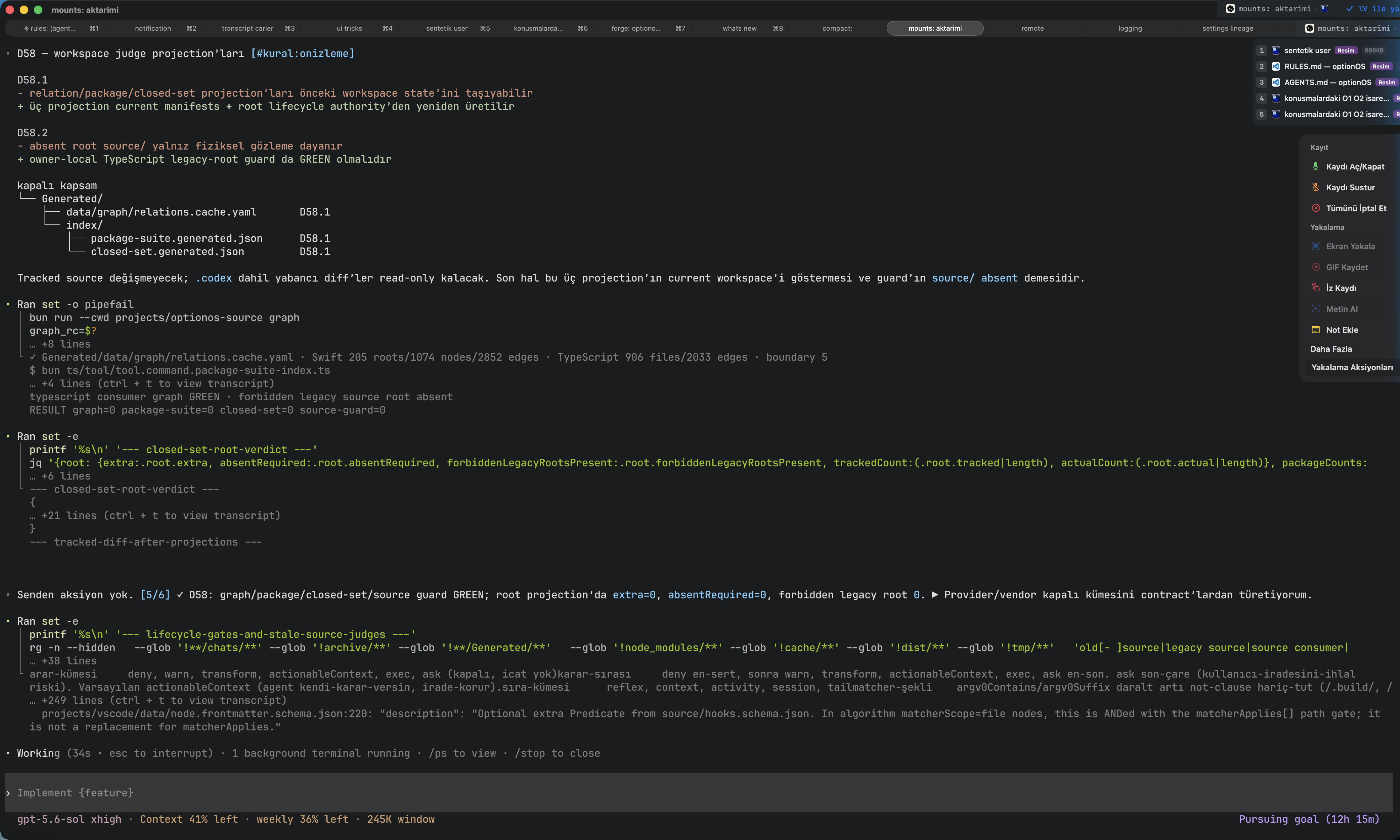
Task: Open the transcript carier tab
Action: pos(247,28)
